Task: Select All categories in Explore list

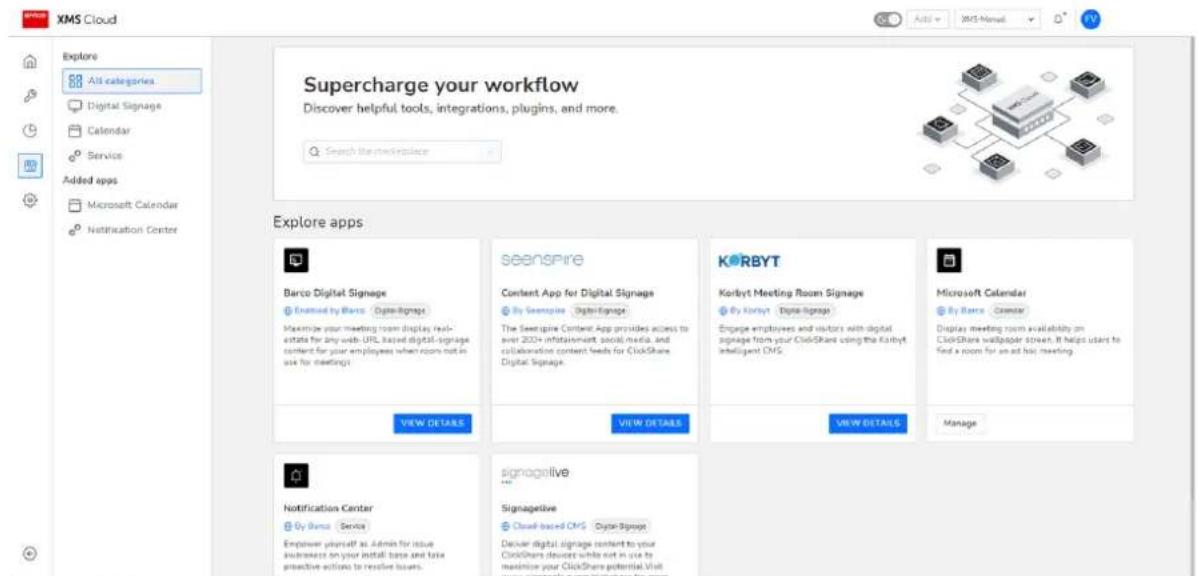Action: [x=131, y=81]
